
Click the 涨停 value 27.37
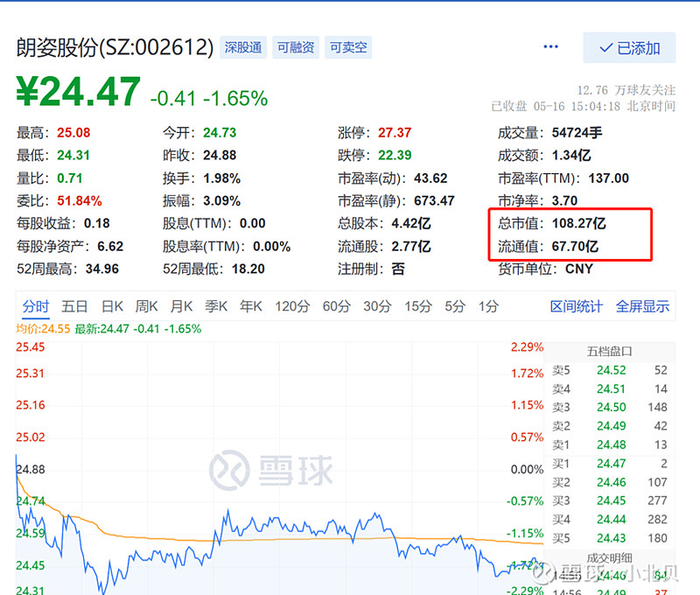pos(395,133)
